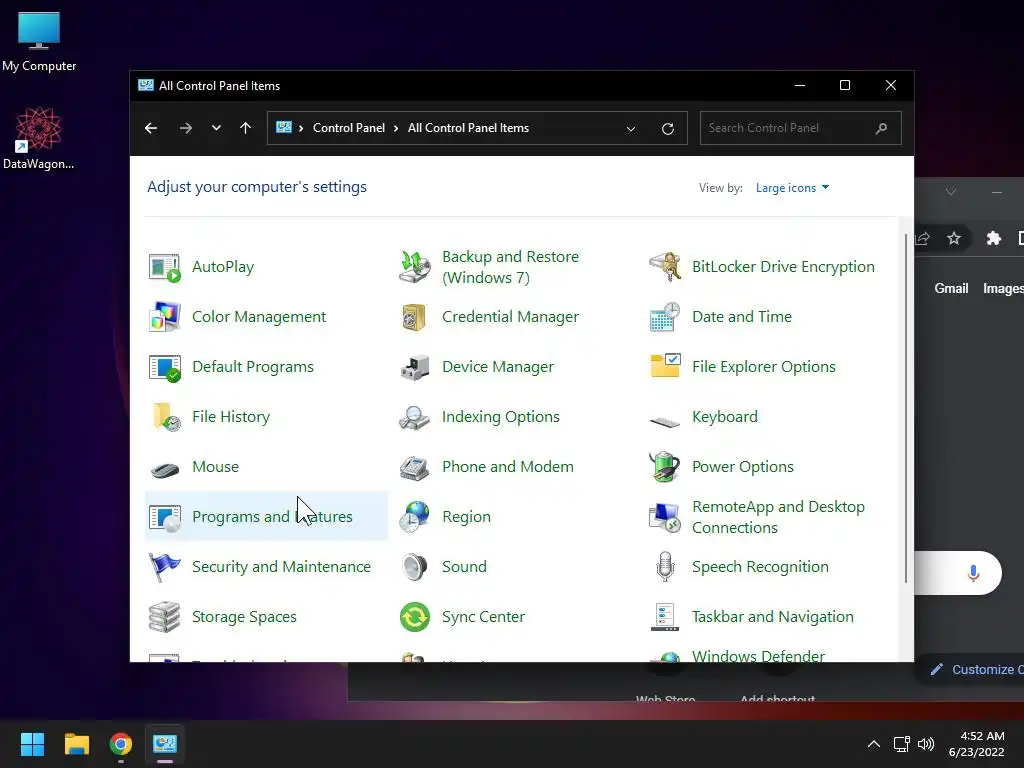
Task: Click the Security and Maintenance flag icon
Action: 165,567
